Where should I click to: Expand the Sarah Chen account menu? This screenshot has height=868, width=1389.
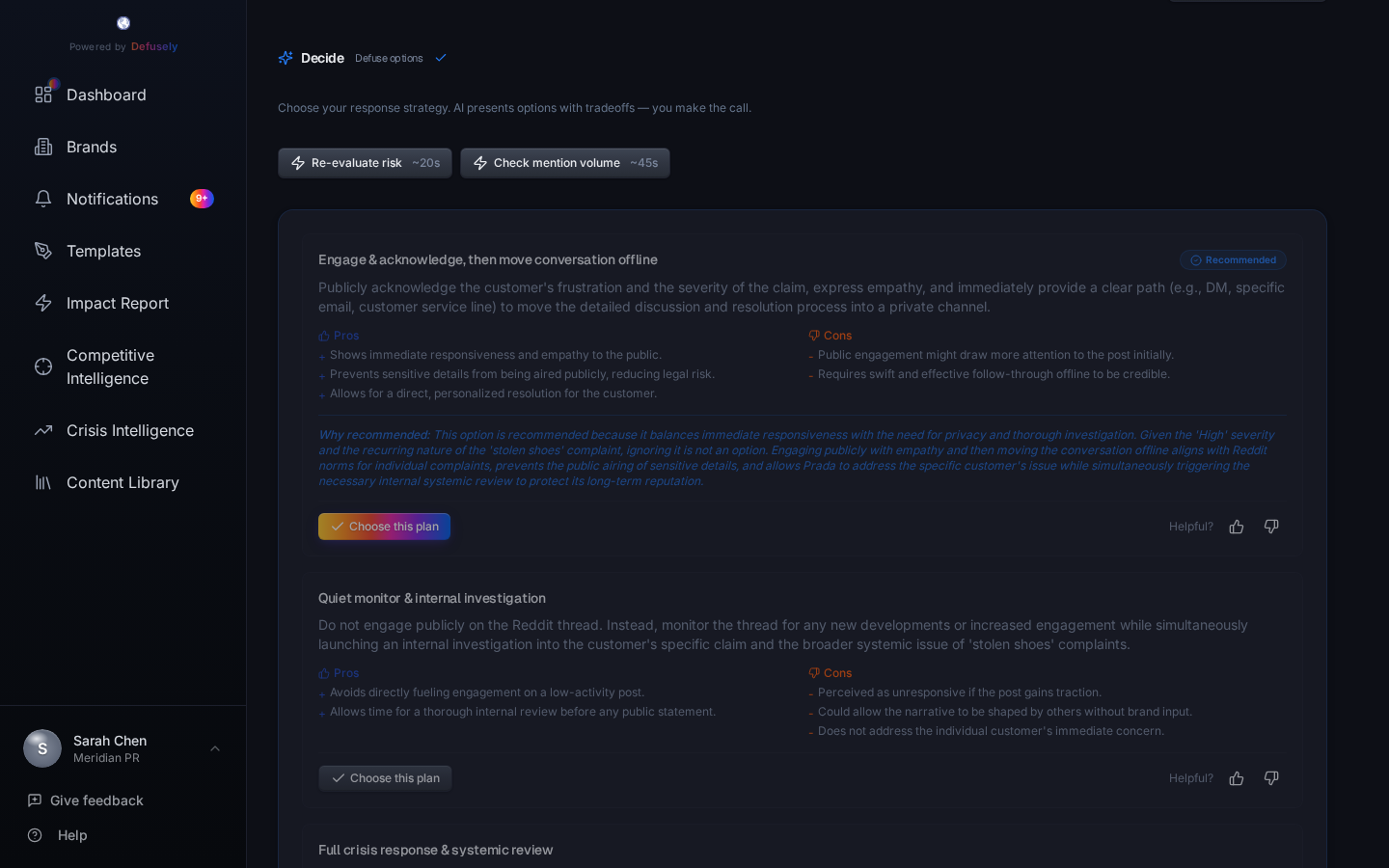click(215, 748)
